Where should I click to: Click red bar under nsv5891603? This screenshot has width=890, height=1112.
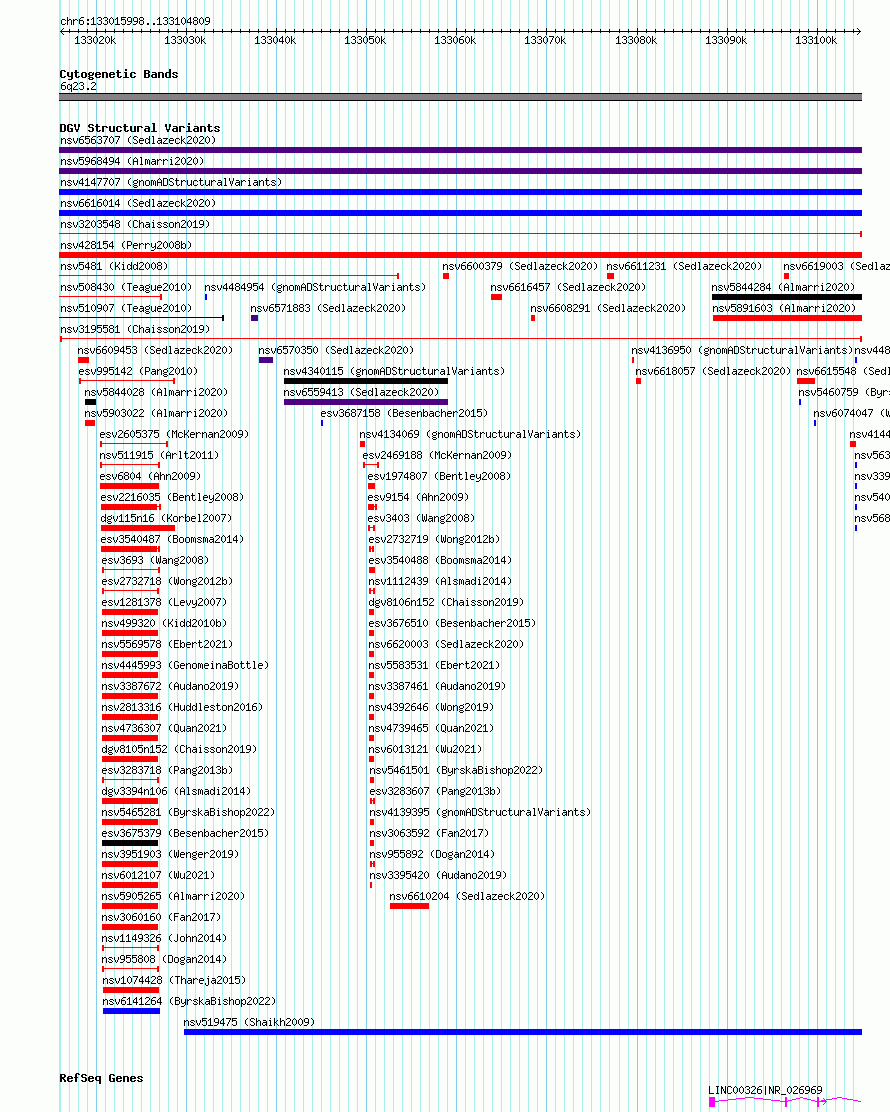pos(787,318)
